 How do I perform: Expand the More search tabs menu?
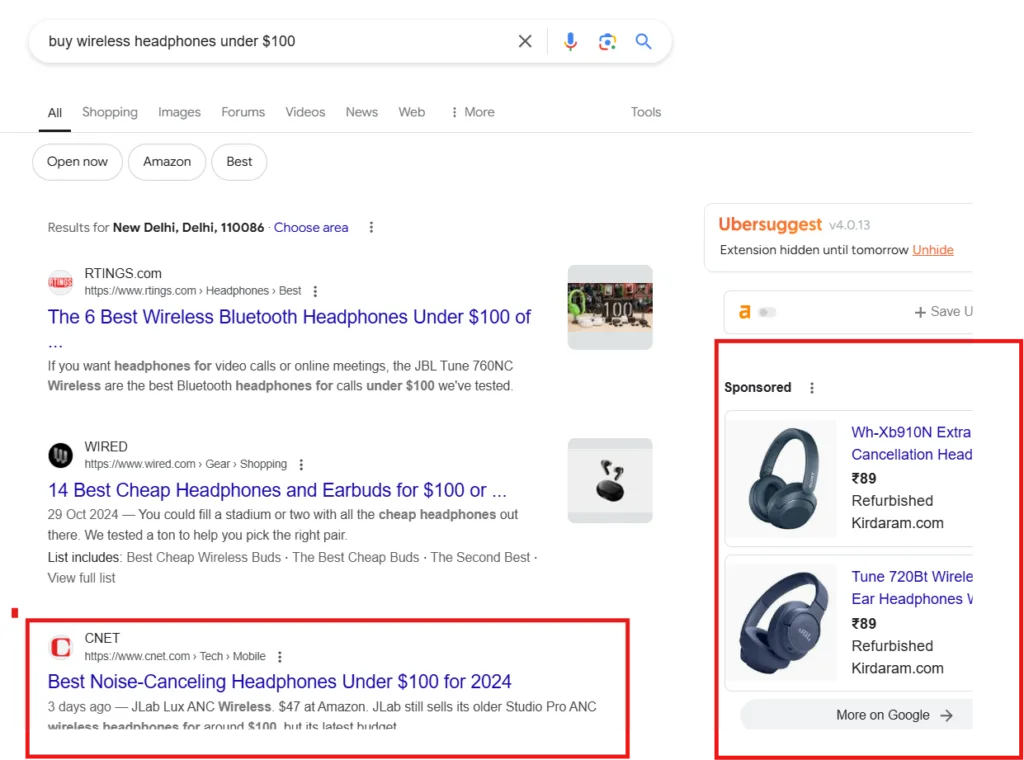[473, 112]
